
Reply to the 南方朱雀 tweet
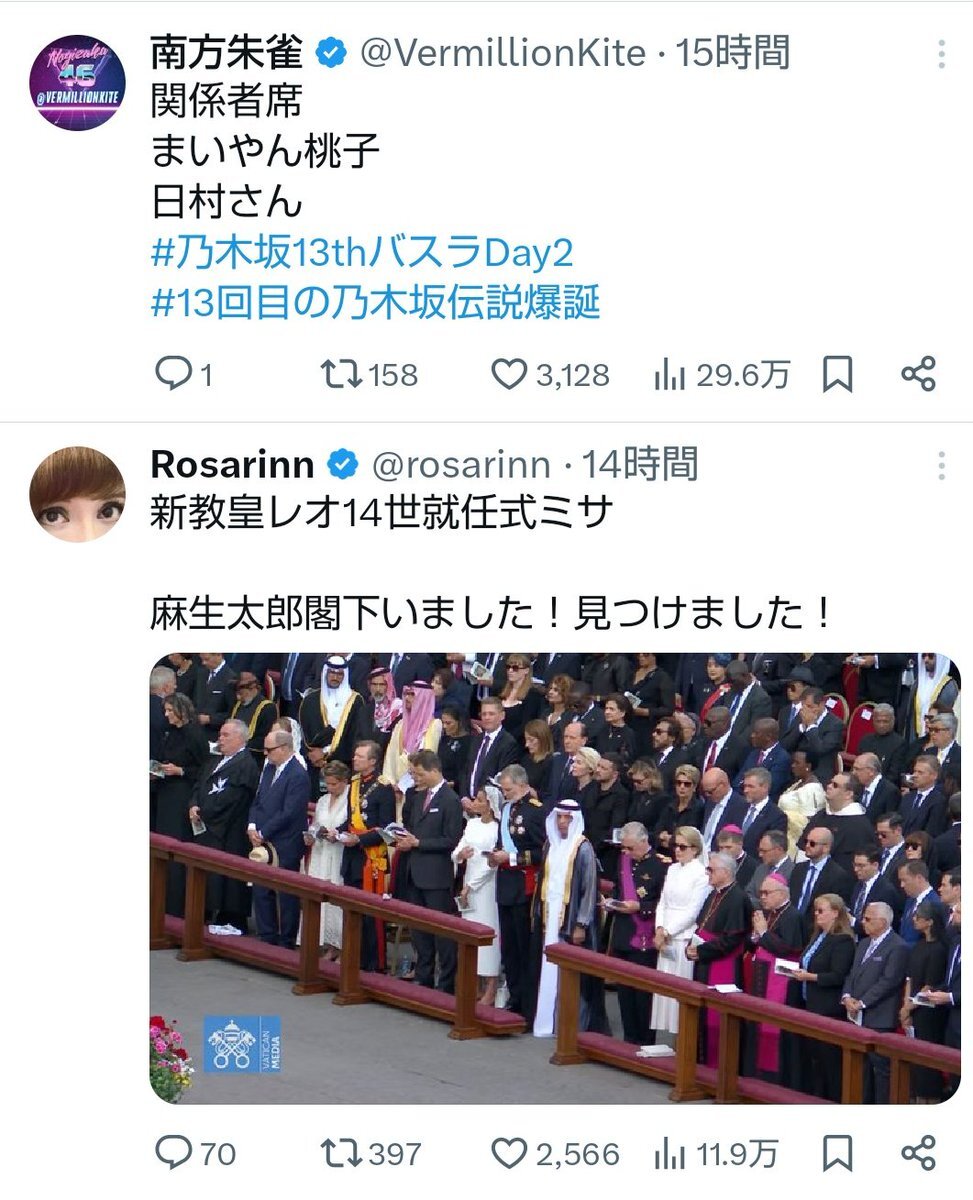(x=184, y=375)
